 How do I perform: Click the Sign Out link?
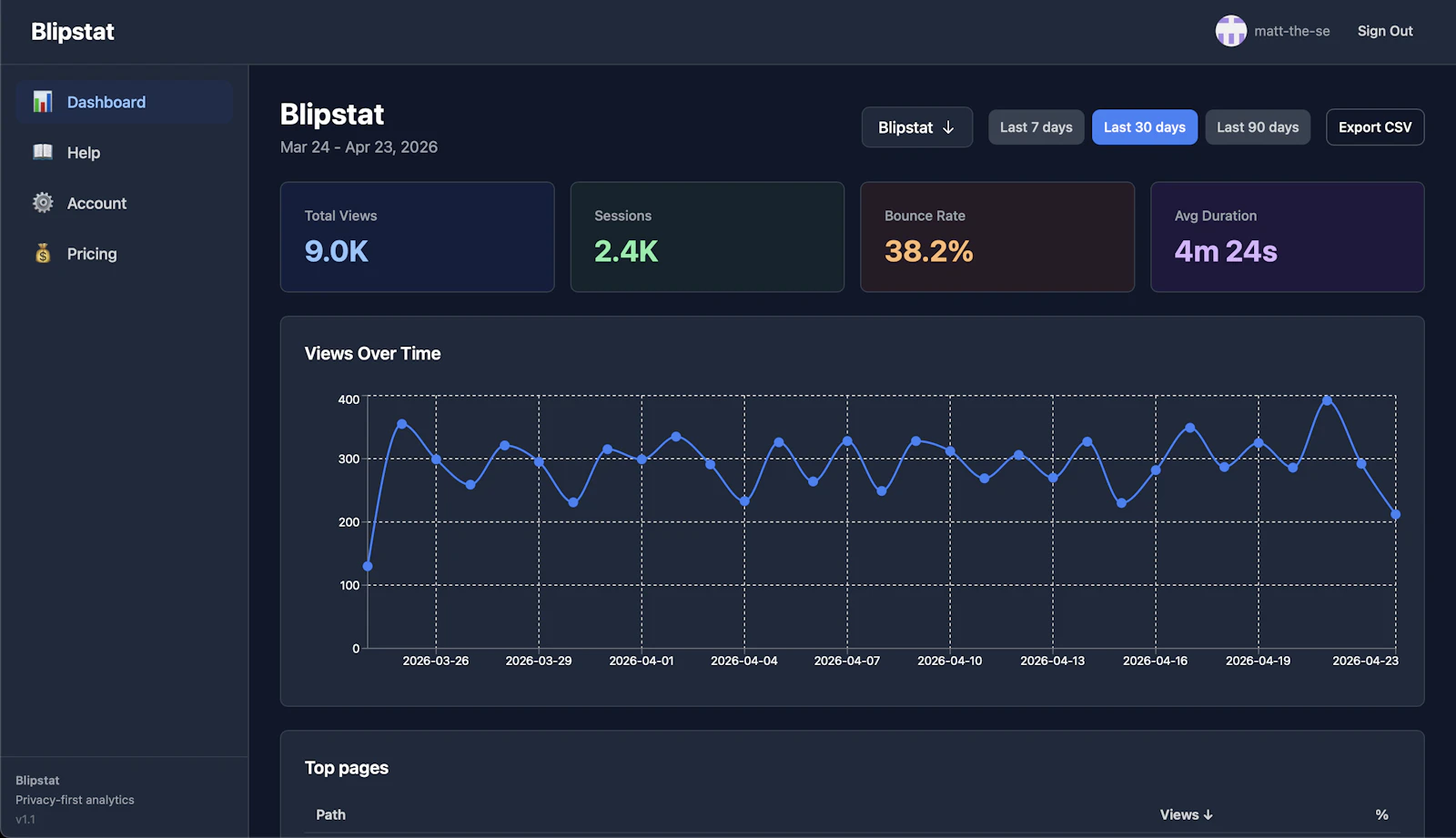1385,31
